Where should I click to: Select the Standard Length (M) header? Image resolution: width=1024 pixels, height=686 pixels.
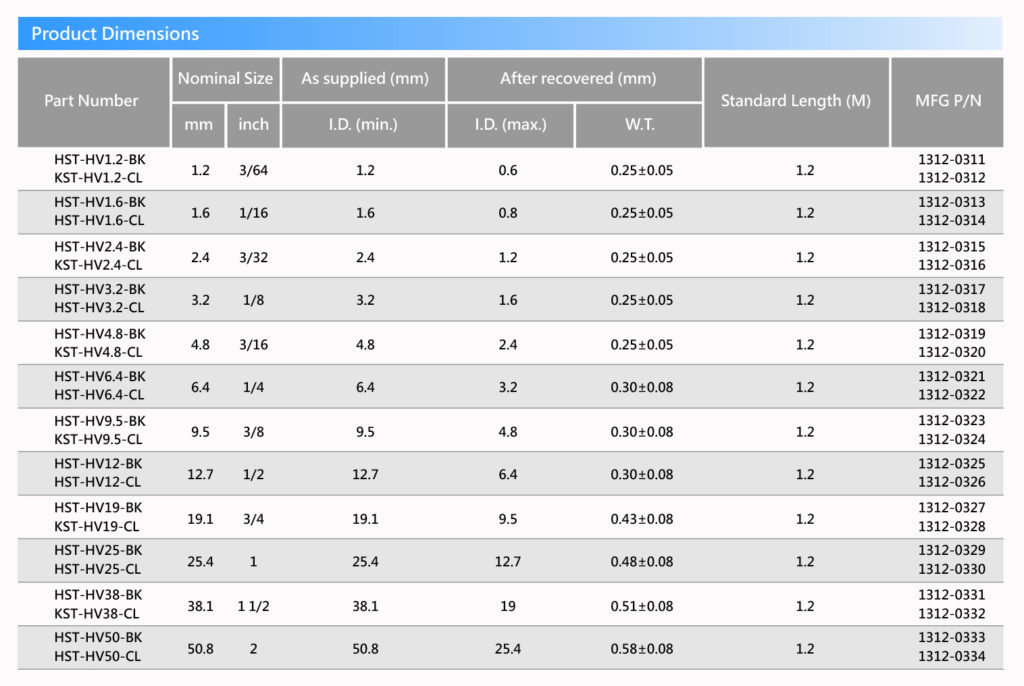pyautogui.click(x=796, y=101)
